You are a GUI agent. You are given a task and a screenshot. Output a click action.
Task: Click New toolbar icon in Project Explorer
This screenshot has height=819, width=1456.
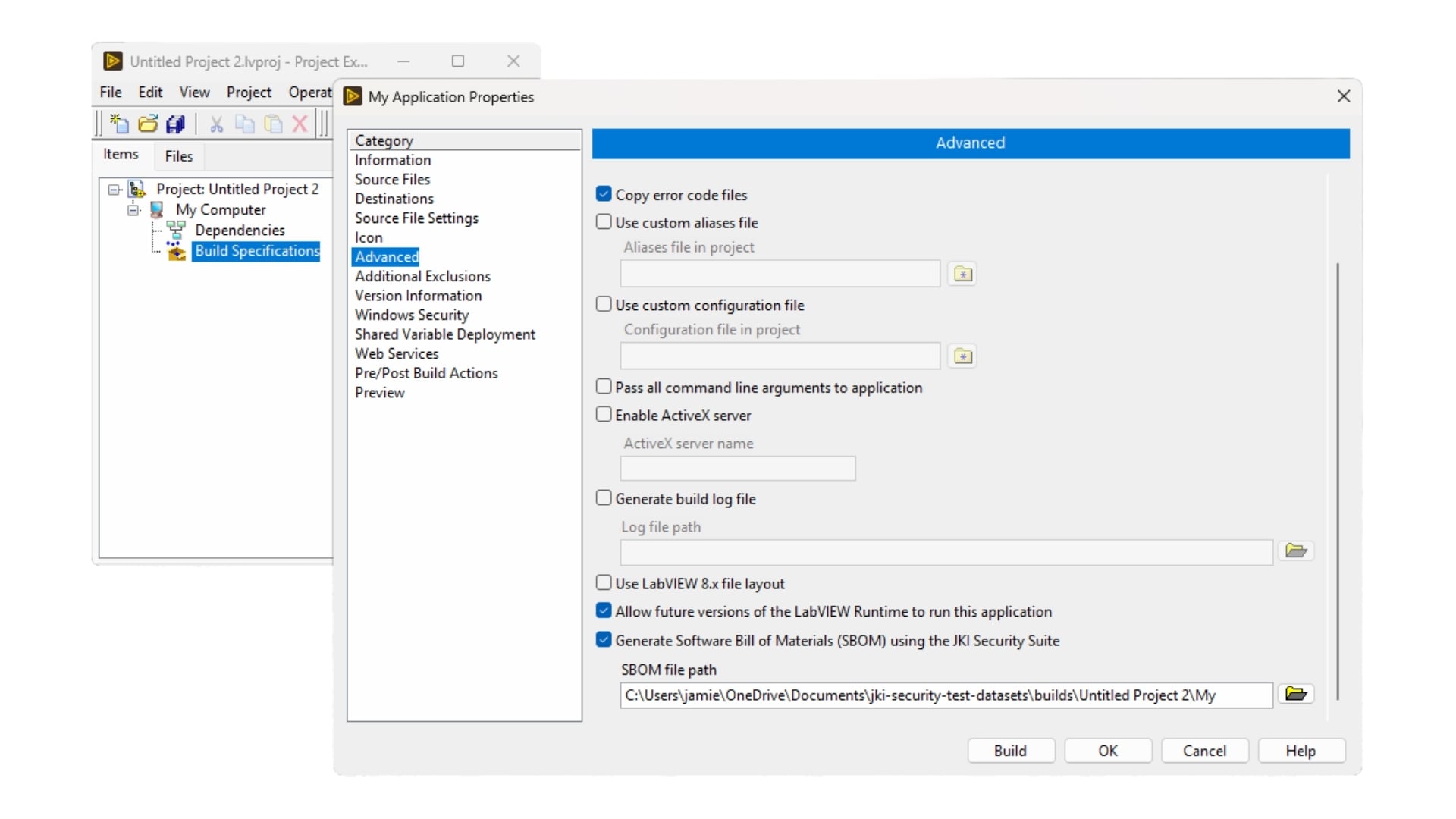[120, 124]
